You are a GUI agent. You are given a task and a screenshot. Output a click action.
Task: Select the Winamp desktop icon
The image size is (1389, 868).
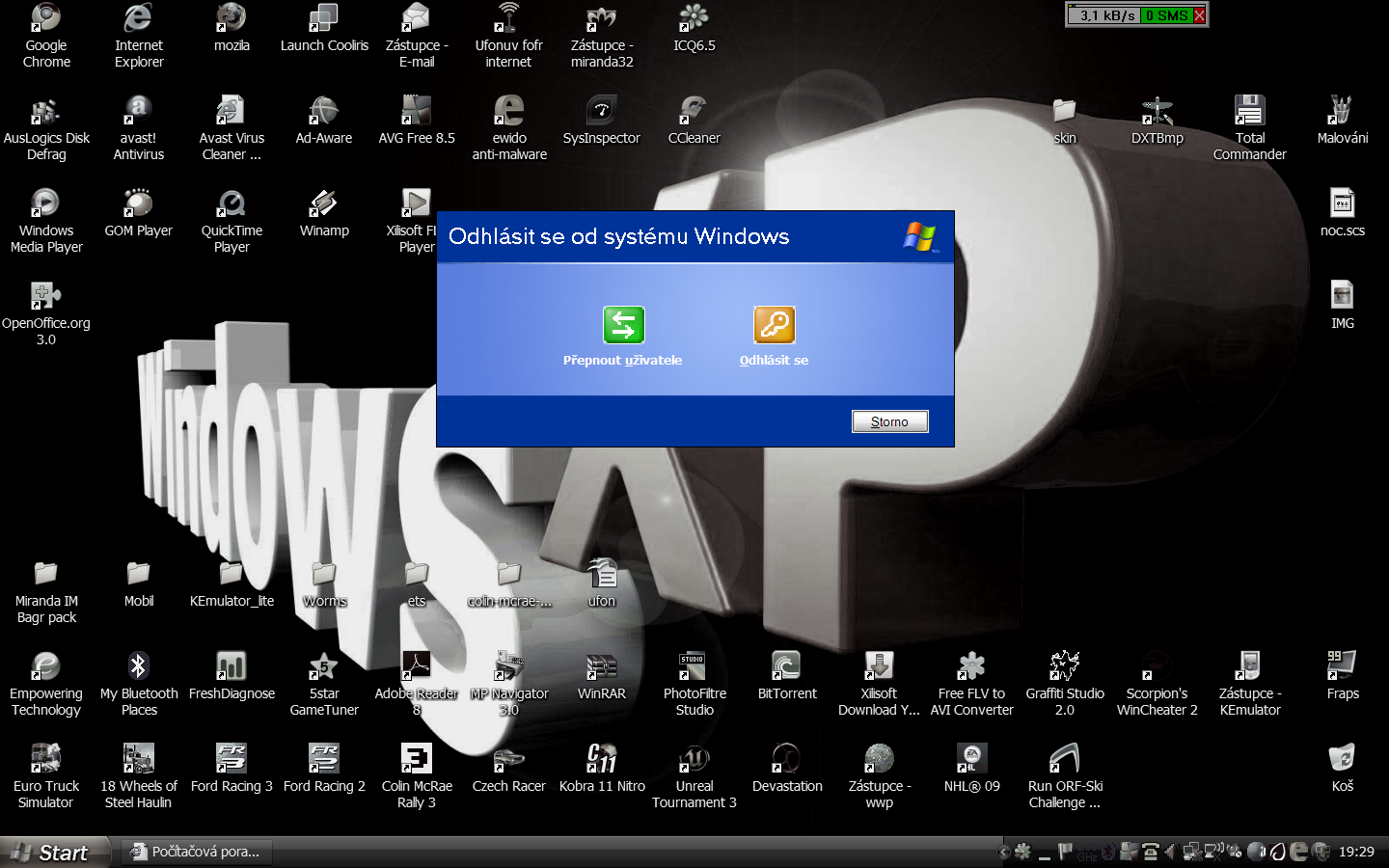[324, 203]
